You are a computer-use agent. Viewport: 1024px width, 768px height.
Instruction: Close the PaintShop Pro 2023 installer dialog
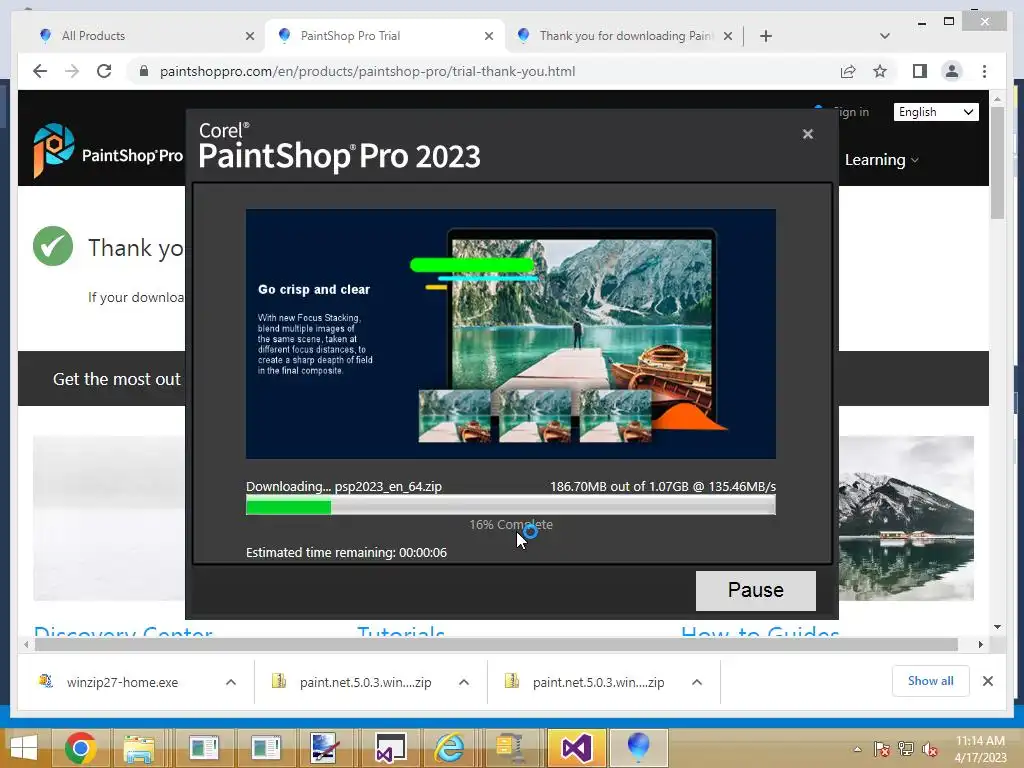[x=808, y=134]
